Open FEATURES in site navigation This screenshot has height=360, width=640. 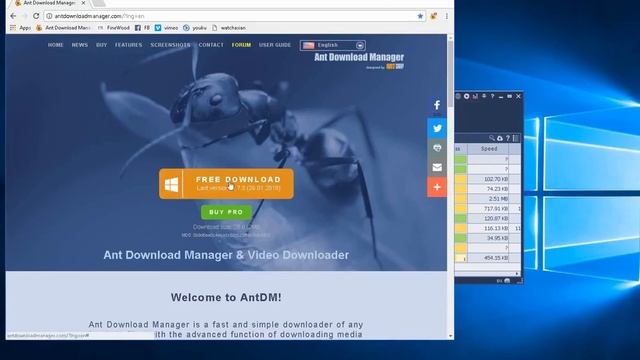pyautogui.click(x=129, y=45)
